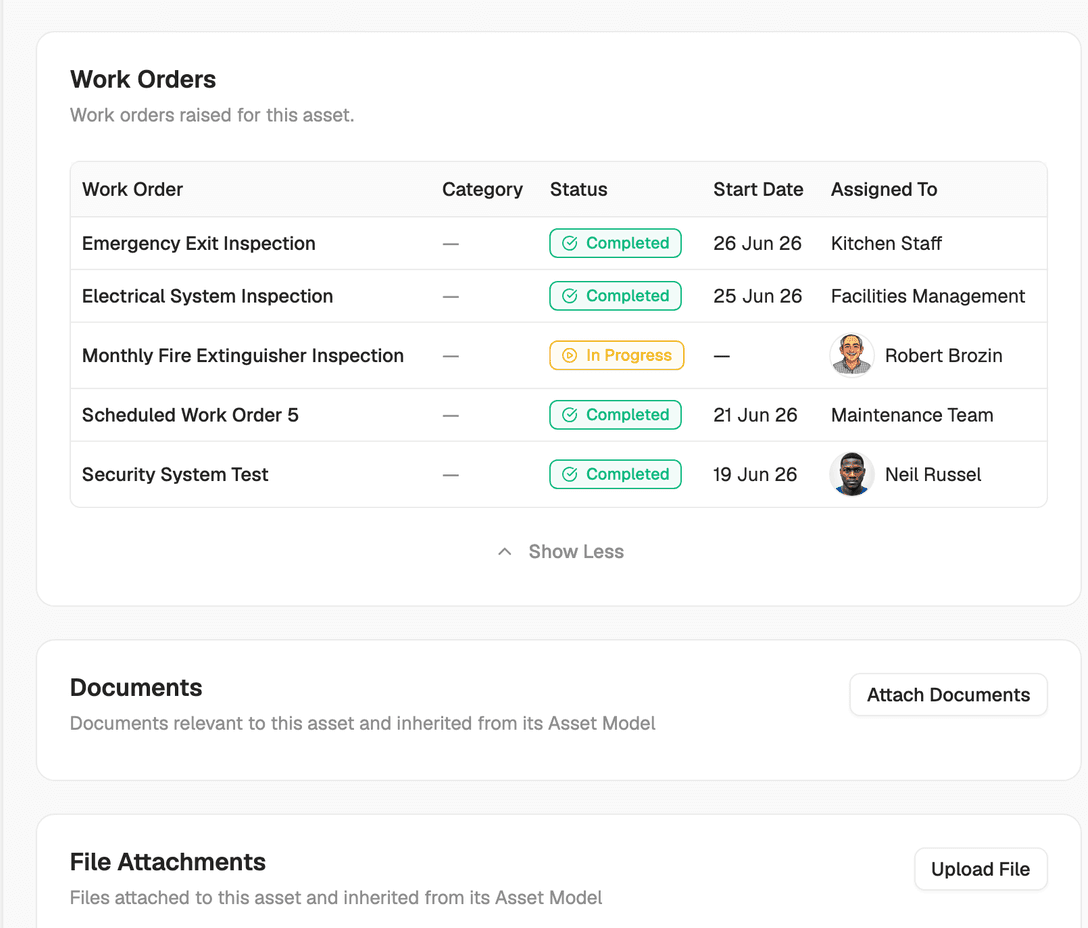Click Robert Brozin's avatar
This screenshot has height=928, width=1088.
(x=851, y=355)
